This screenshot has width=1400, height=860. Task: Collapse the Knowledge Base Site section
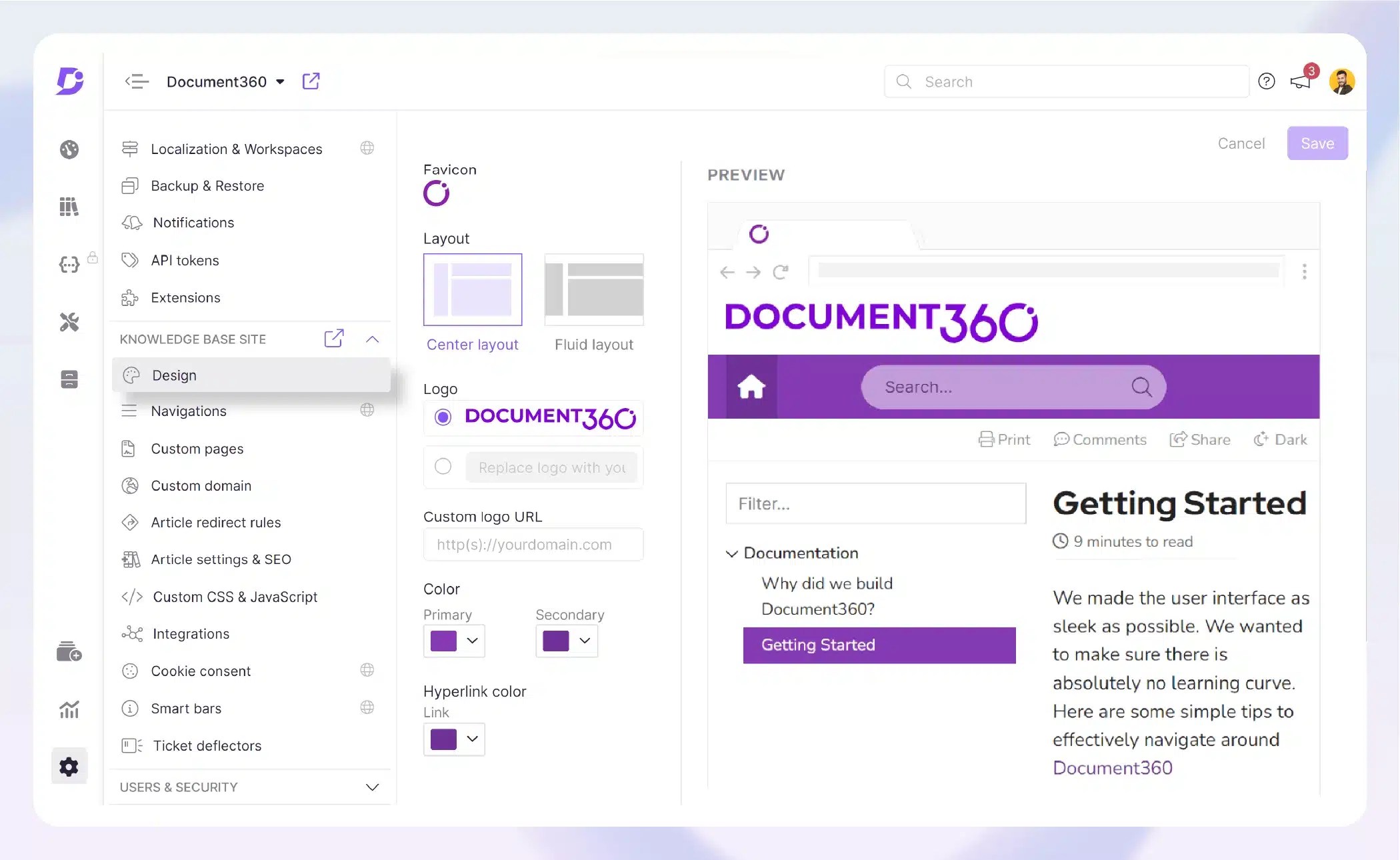[x=372, y=339]
